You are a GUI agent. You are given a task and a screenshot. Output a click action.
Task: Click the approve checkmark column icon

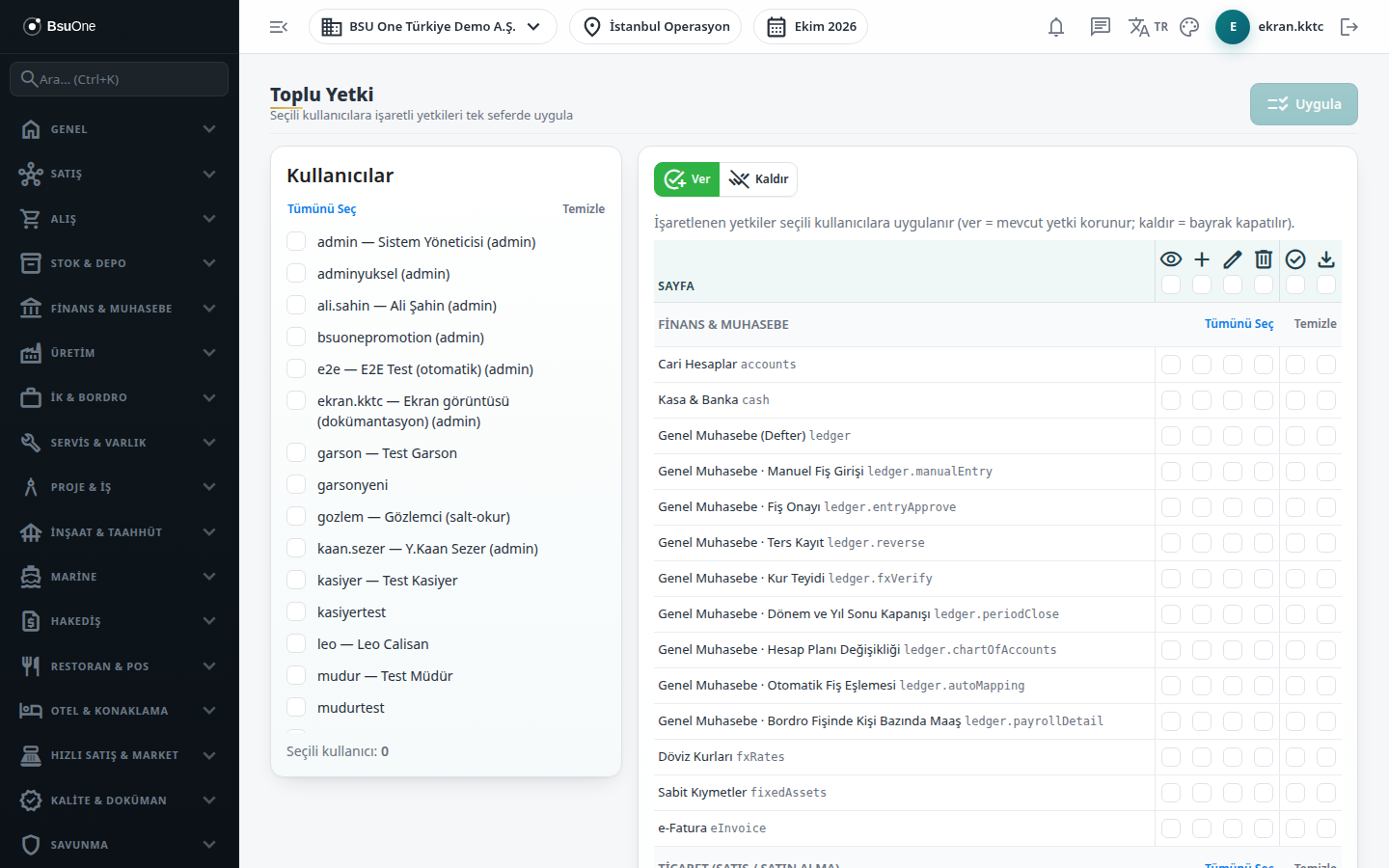1295,259
